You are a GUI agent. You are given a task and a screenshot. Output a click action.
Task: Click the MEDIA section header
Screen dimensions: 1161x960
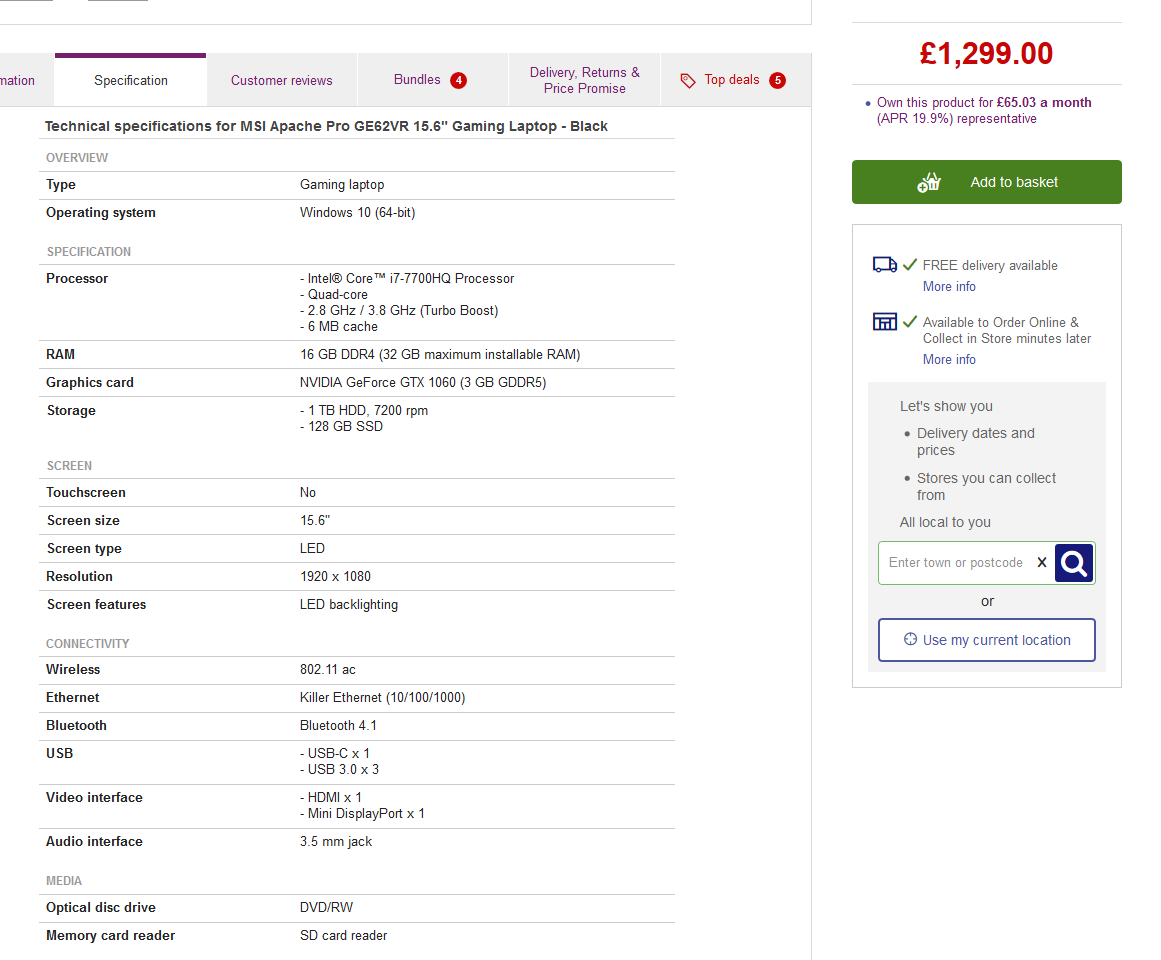64,881
